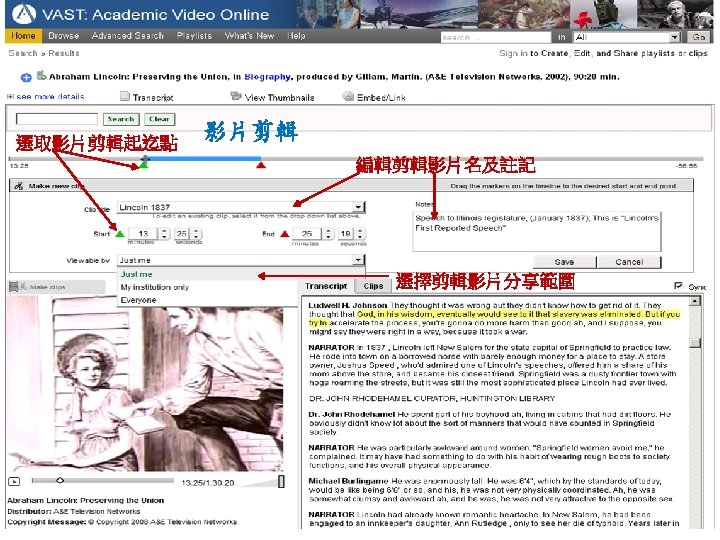The width and height of the screenshot is (720, 540).
Task: Select My institution only option
Action: pyautogui.click(x=155, y=287)
